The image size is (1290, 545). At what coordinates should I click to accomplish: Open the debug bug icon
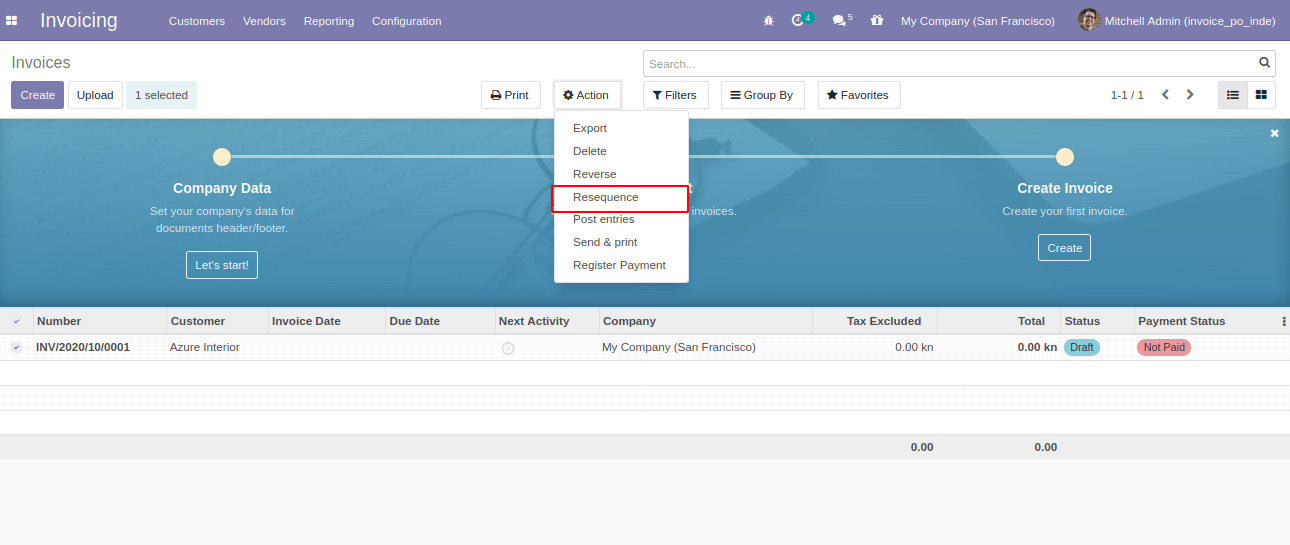768,20
